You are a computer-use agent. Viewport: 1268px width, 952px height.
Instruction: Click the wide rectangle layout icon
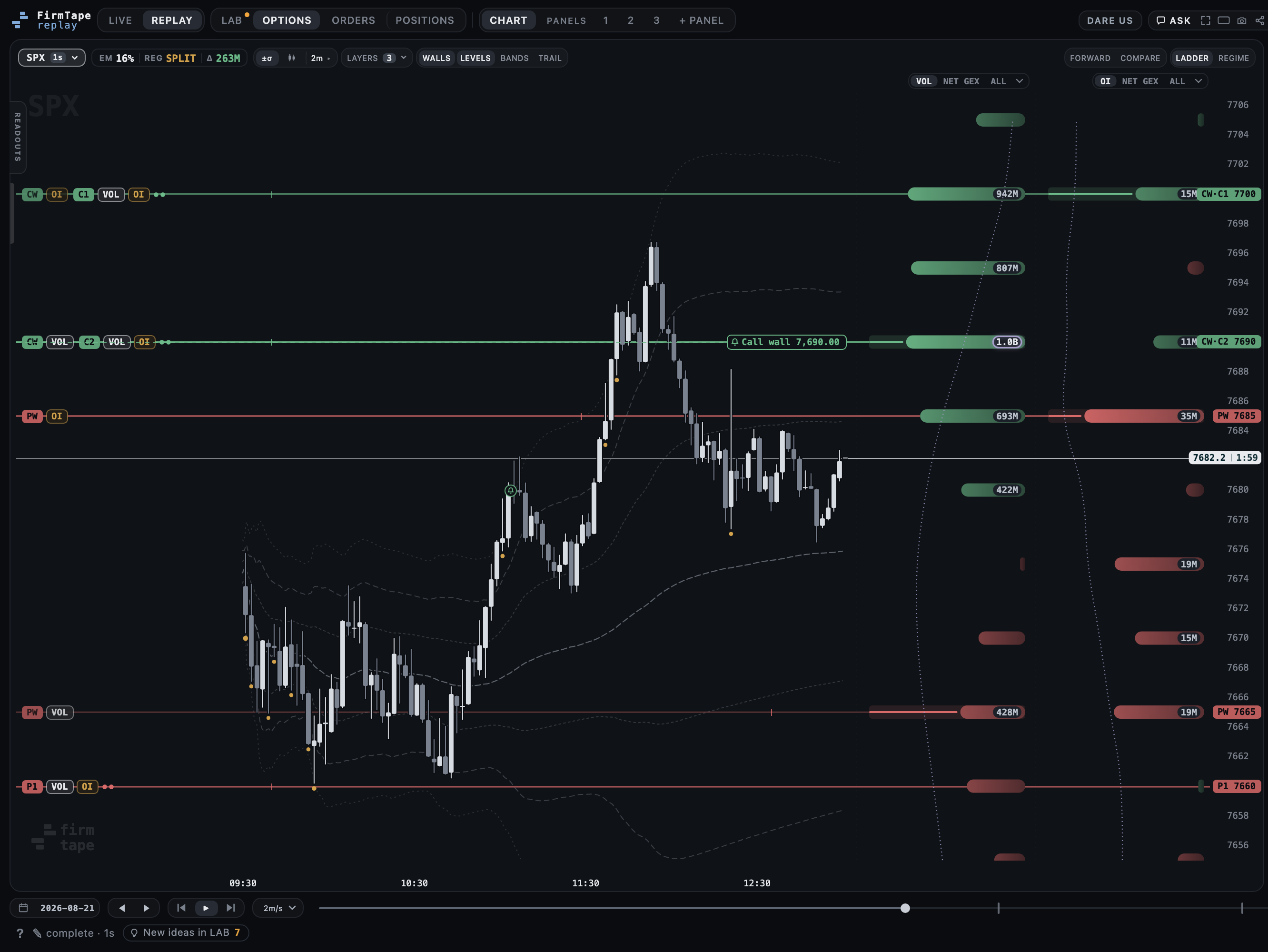[x=1223, y=20]
